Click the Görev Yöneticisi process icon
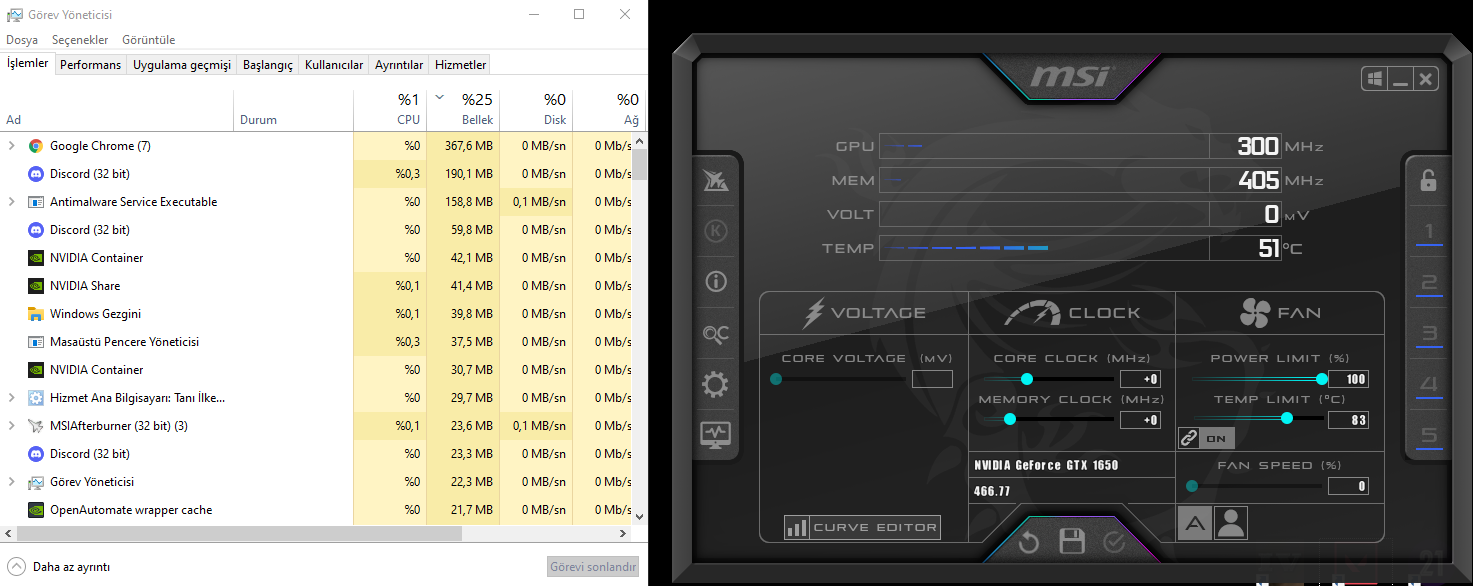Viewport: 1473px width, 586px height. [x=36, y=482]
